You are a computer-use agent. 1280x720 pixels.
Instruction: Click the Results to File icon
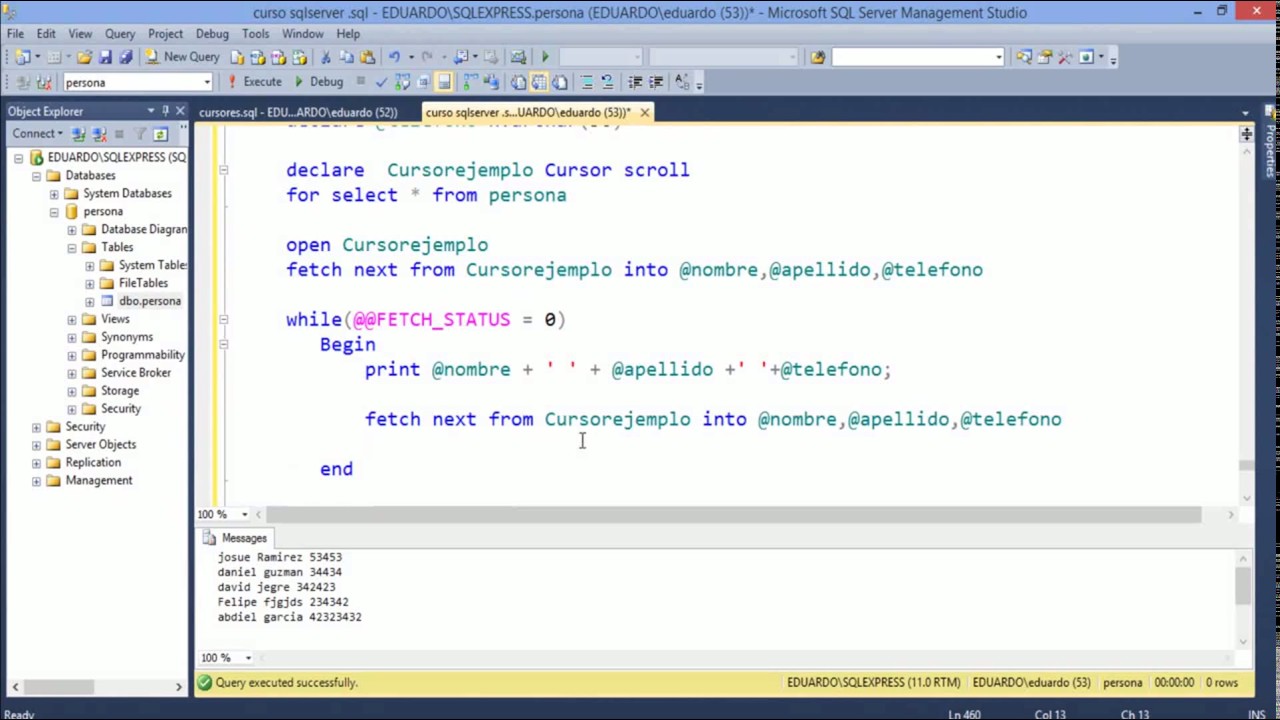(559, 82)
